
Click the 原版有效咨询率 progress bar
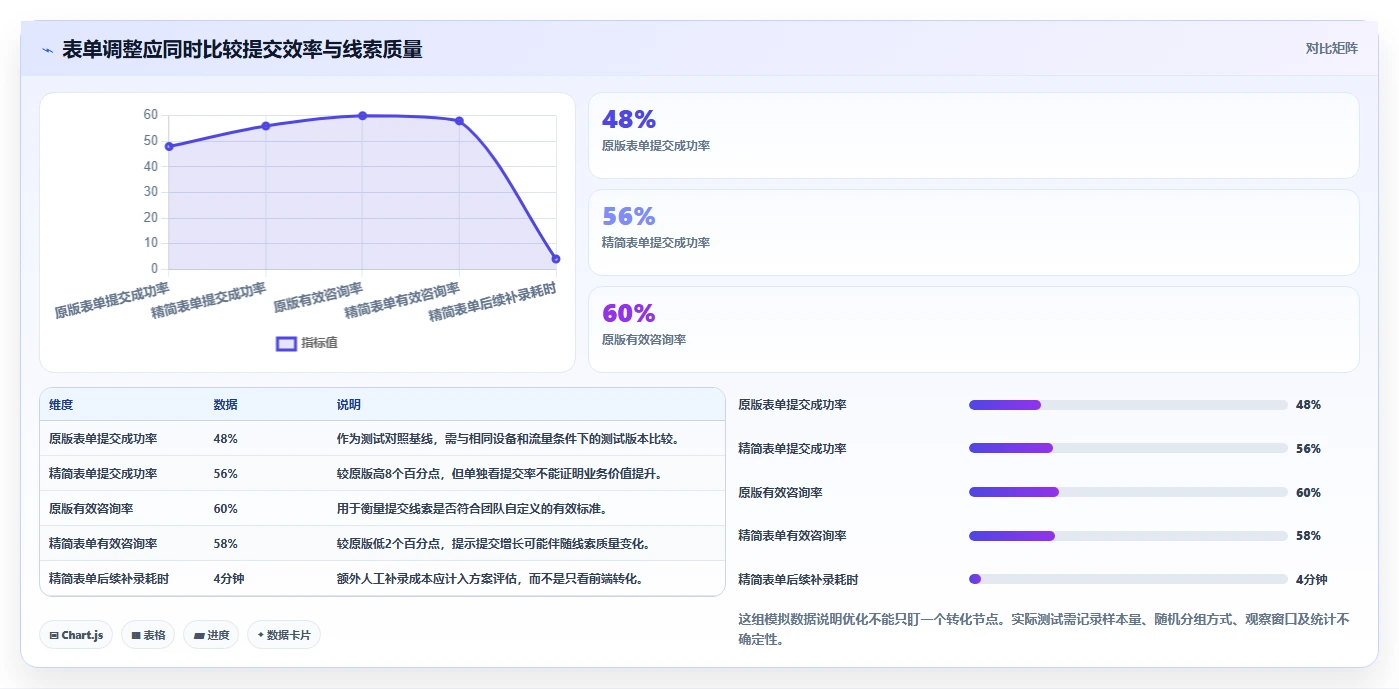point(1128,492)
